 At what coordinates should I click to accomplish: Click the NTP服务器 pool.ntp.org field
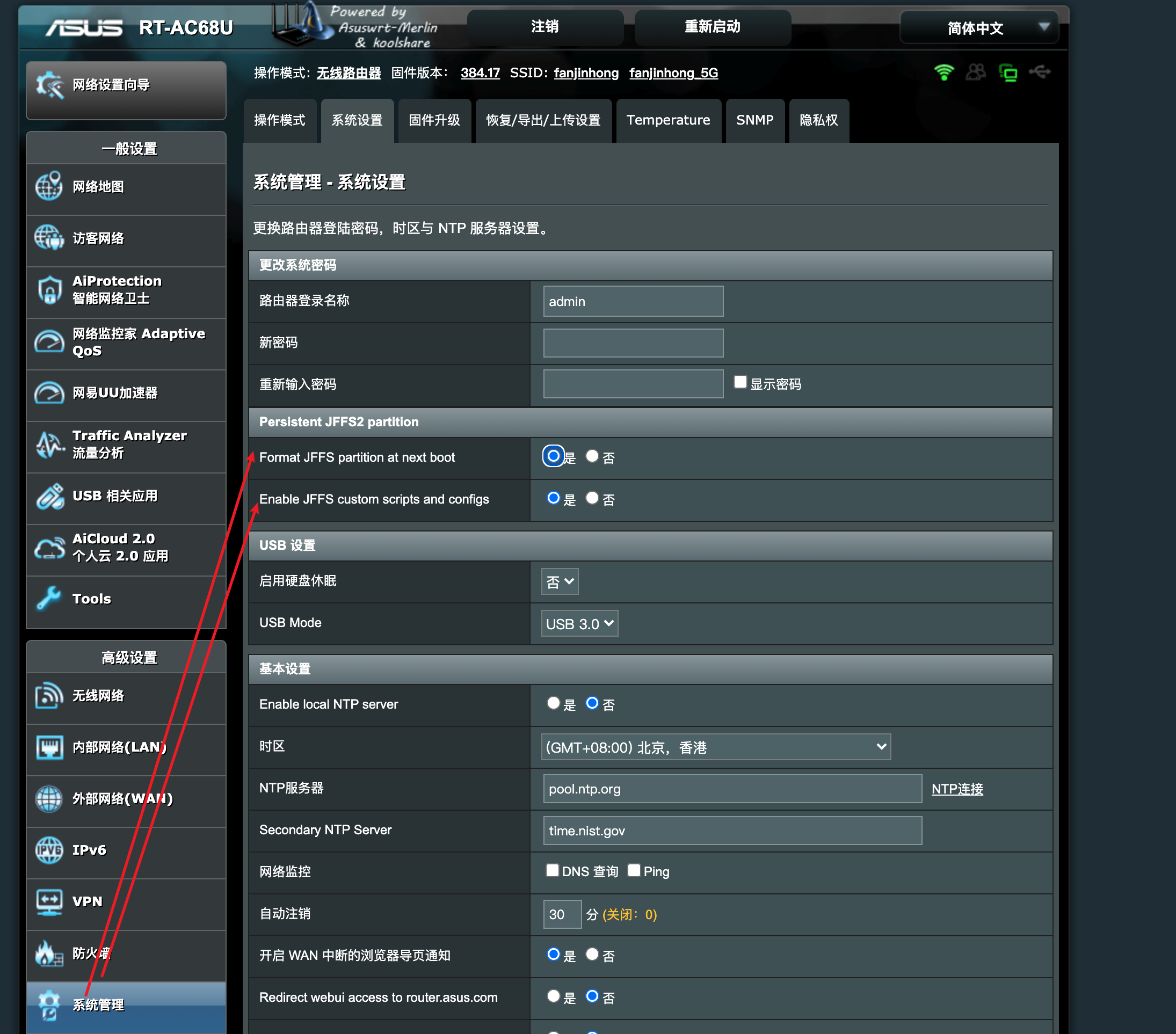(x=732, y=789)
